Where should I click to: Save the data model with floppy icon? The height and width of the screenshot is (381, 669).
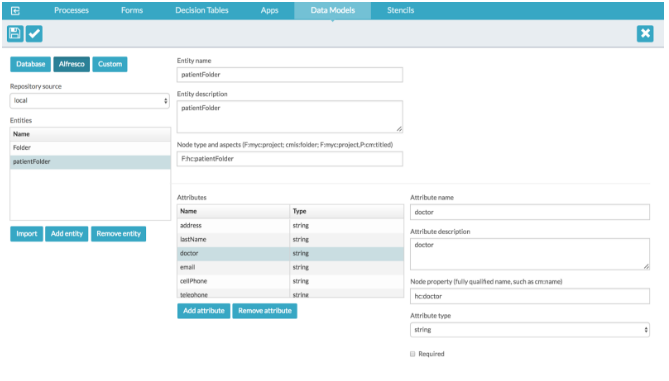click(15, 33)
